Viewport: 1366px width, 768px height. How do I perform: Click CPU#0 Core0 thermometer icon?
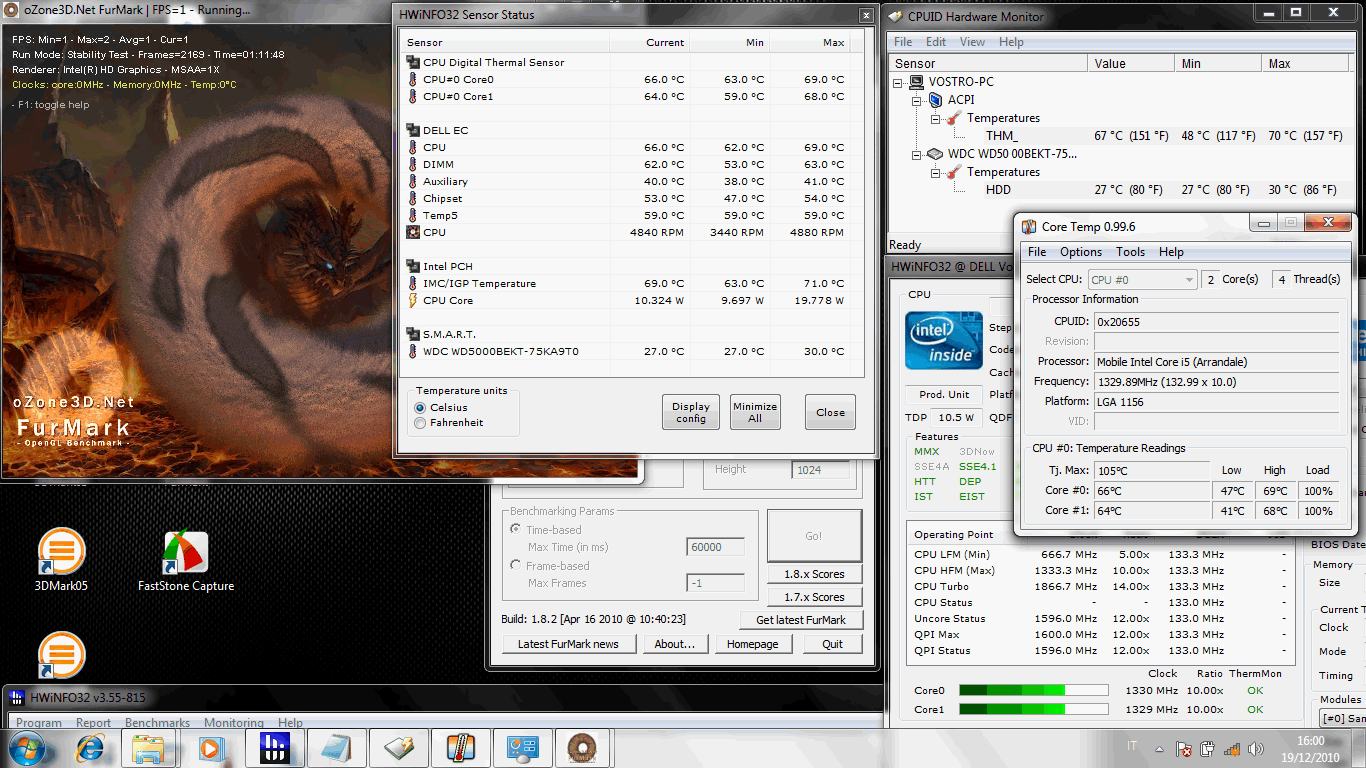pyautogui.click(x=413, y=79)
